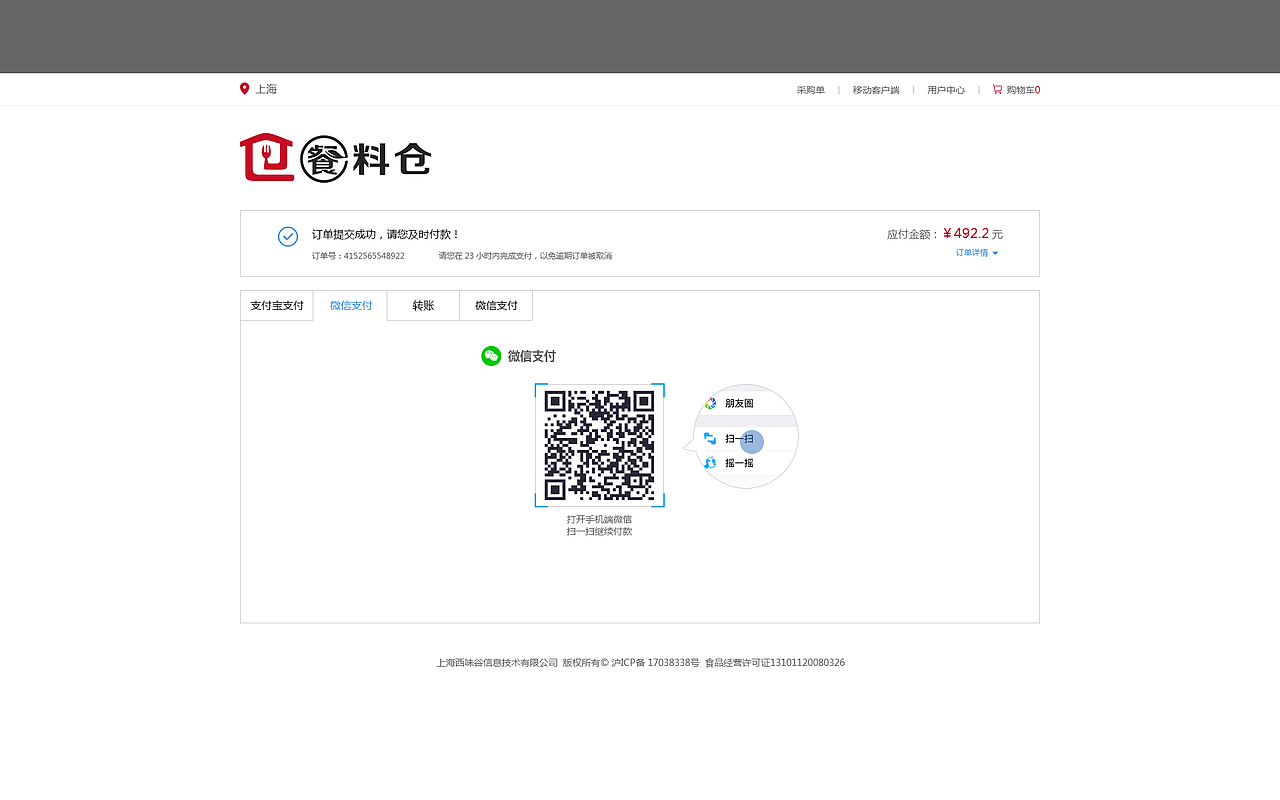The height and width of the screenshot is (800, 1280).
Task: Click the payable amount ¥492.2
Action: 966,233
